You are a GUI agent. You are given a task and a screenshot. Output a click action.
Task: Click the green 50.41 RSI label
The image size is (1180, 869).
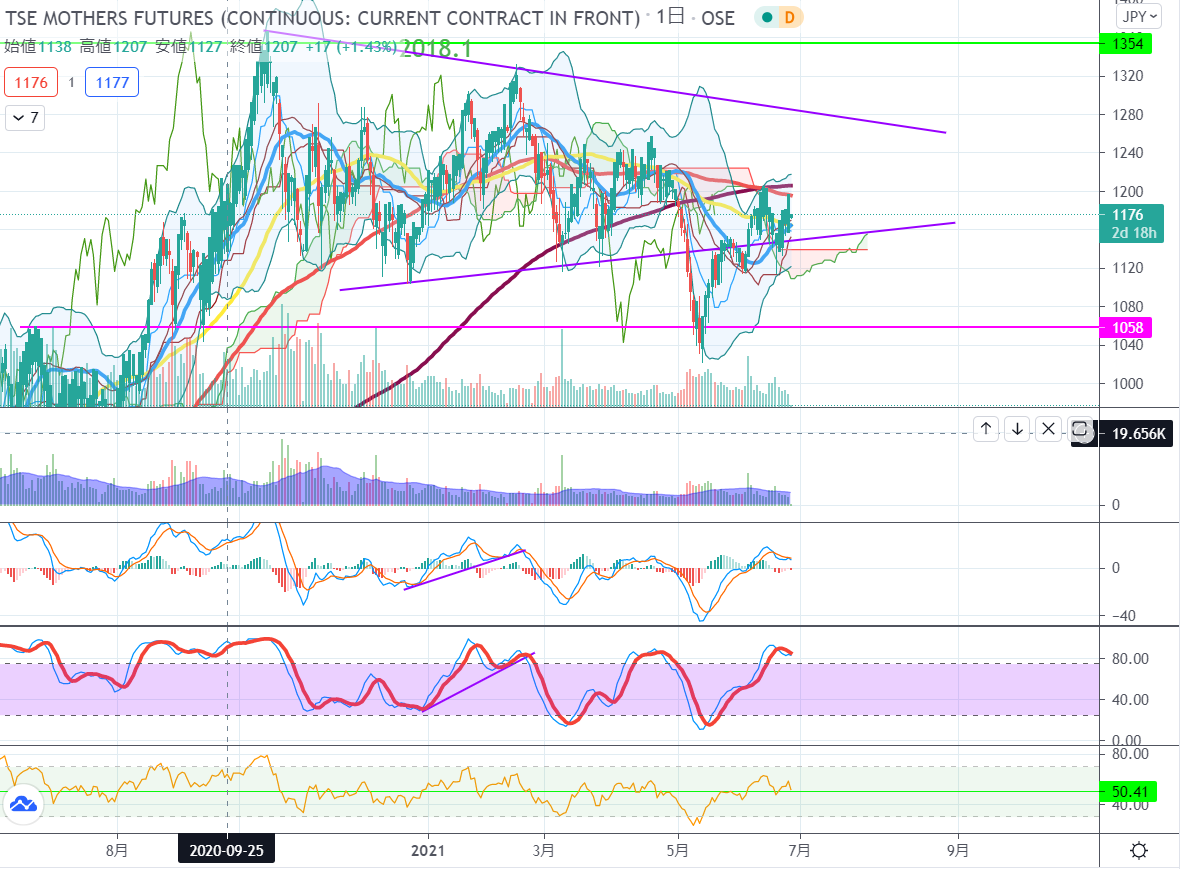click(1129, 792)
